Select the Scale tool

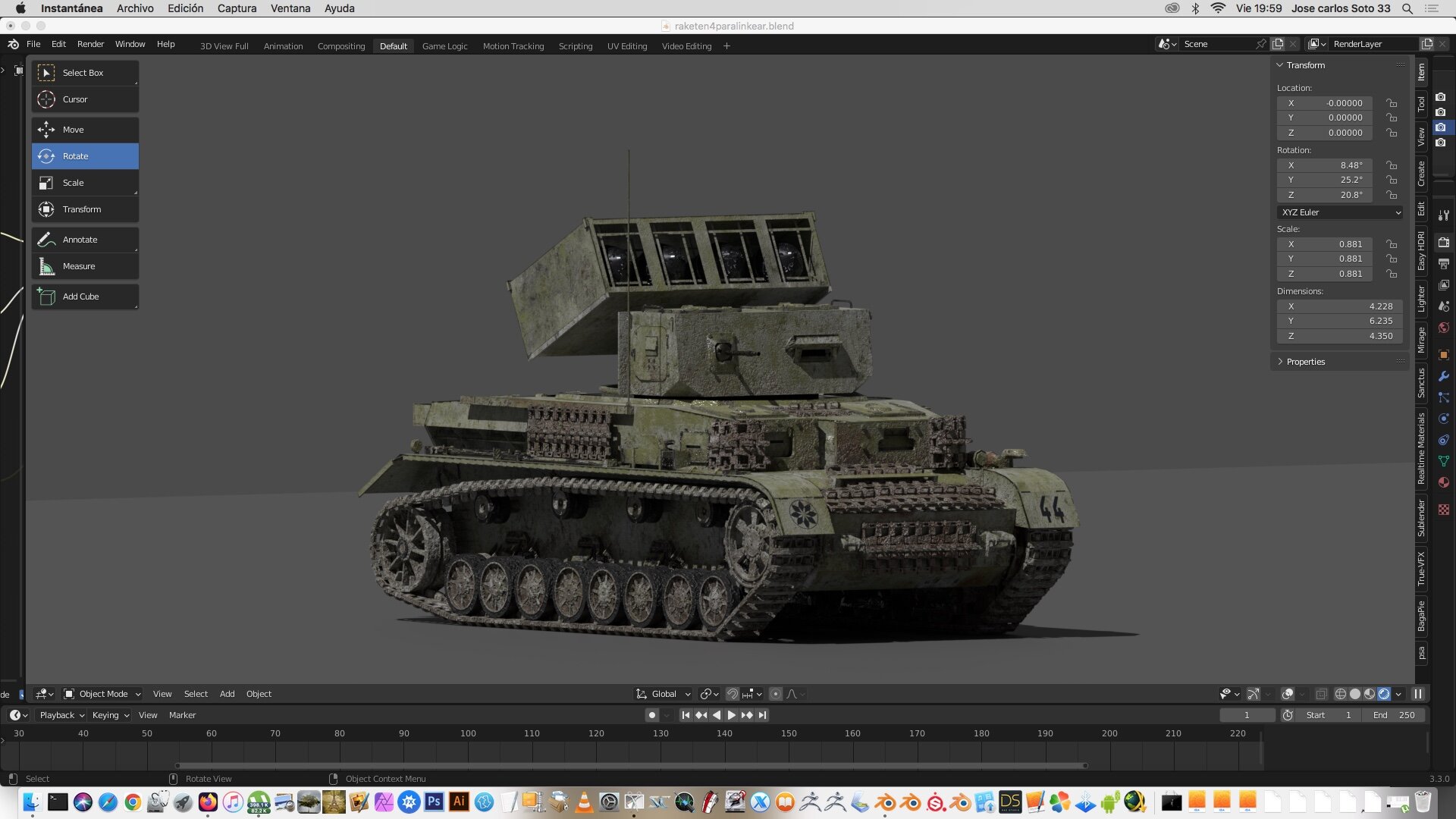click(x=85, y=183)
